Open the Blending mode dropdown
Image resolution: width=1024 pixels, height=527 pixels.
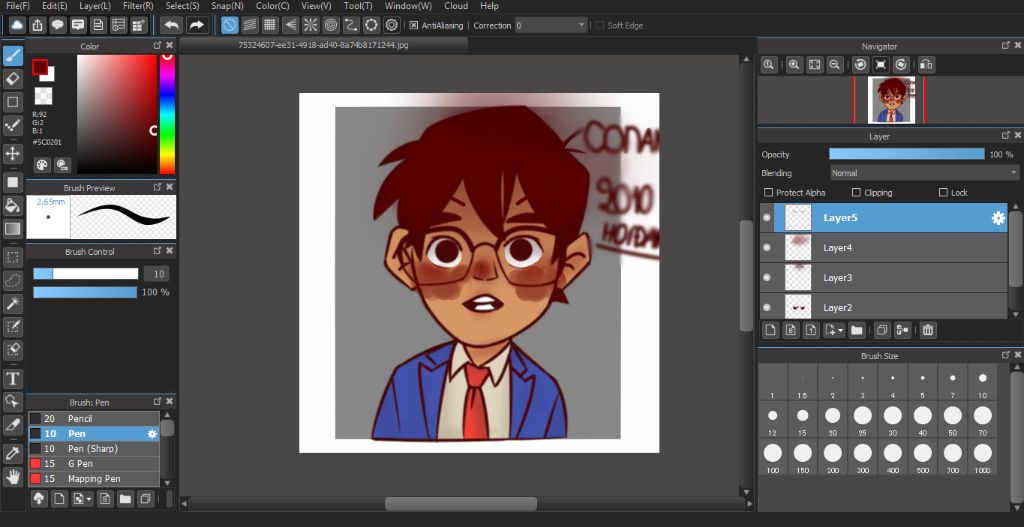click(x=924, y=173)
